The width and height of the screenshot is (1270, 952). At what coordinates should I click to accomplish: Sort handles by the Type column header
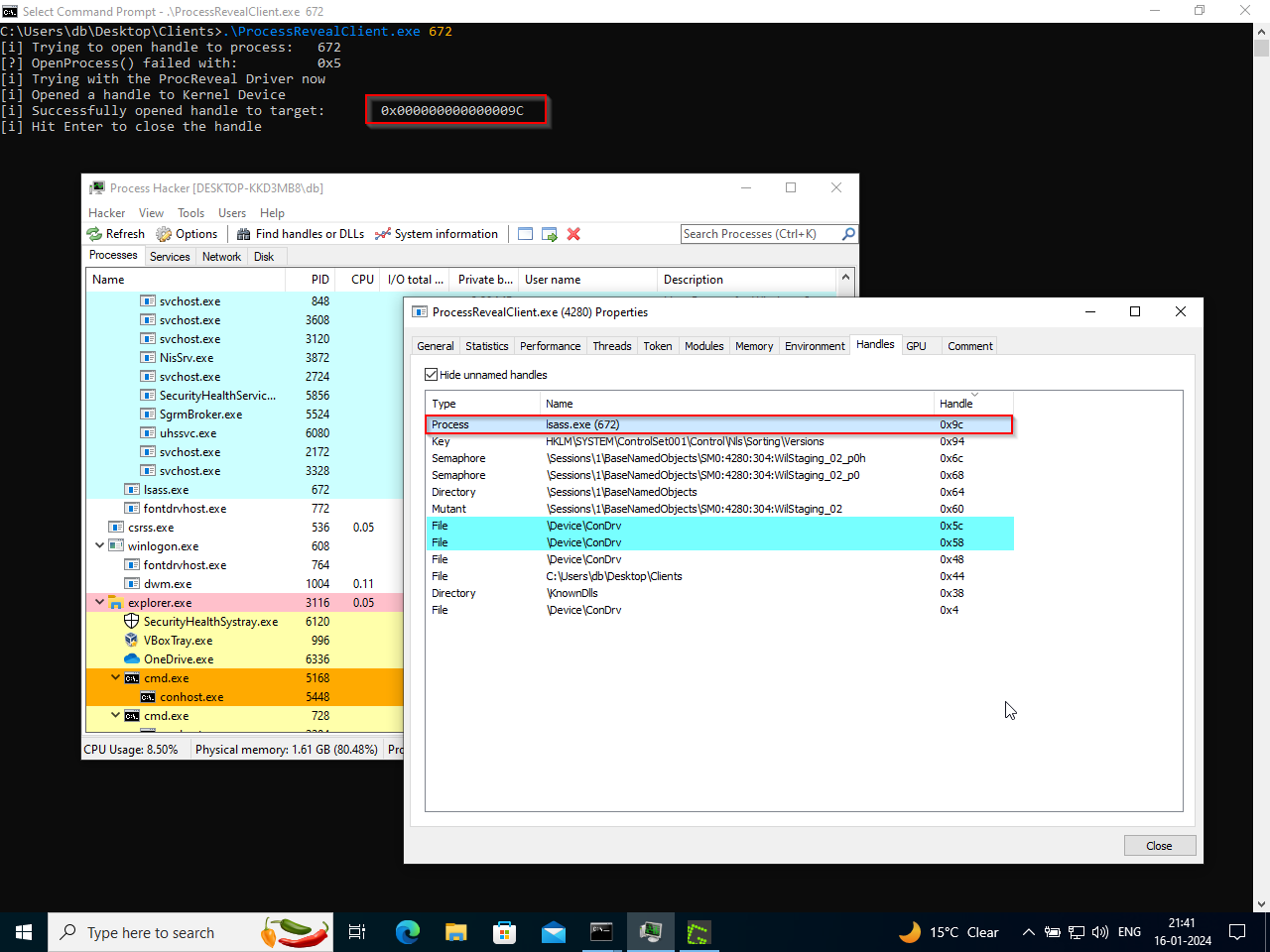tap(482, 404)
